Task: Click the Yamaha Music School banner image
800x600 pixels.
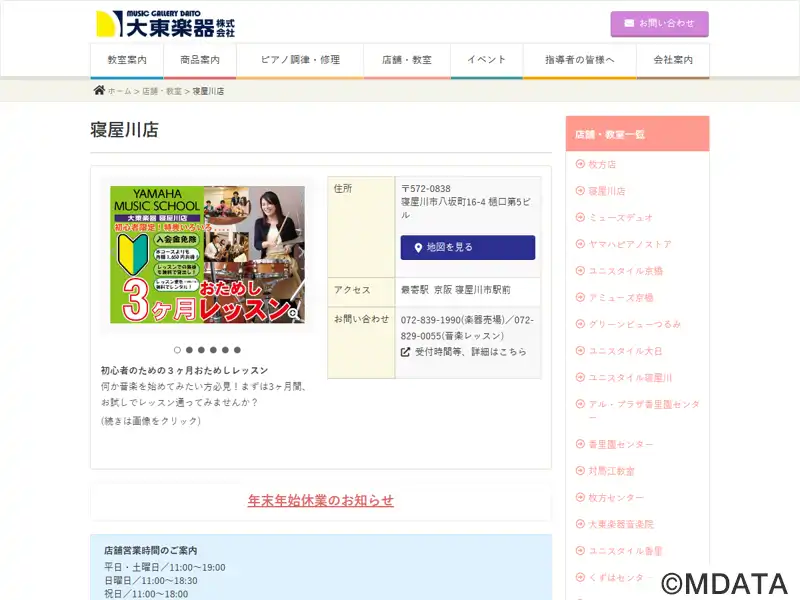Action: pos(207,254)
